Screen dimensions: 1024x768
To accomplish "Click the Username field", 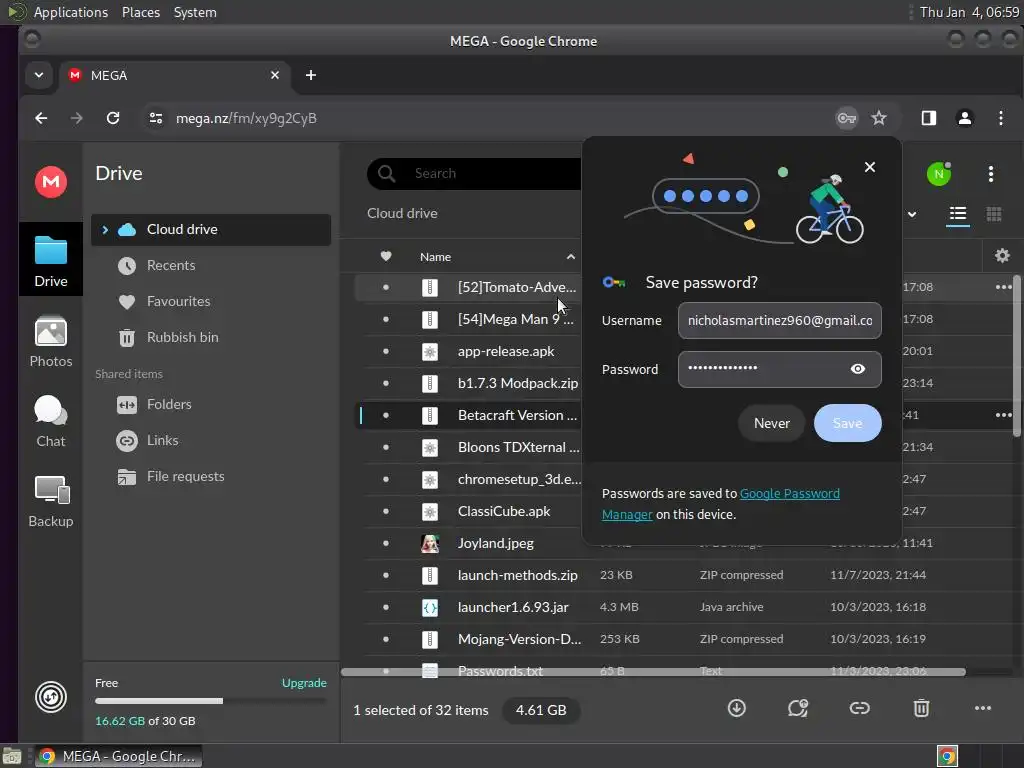I will 780,321.
